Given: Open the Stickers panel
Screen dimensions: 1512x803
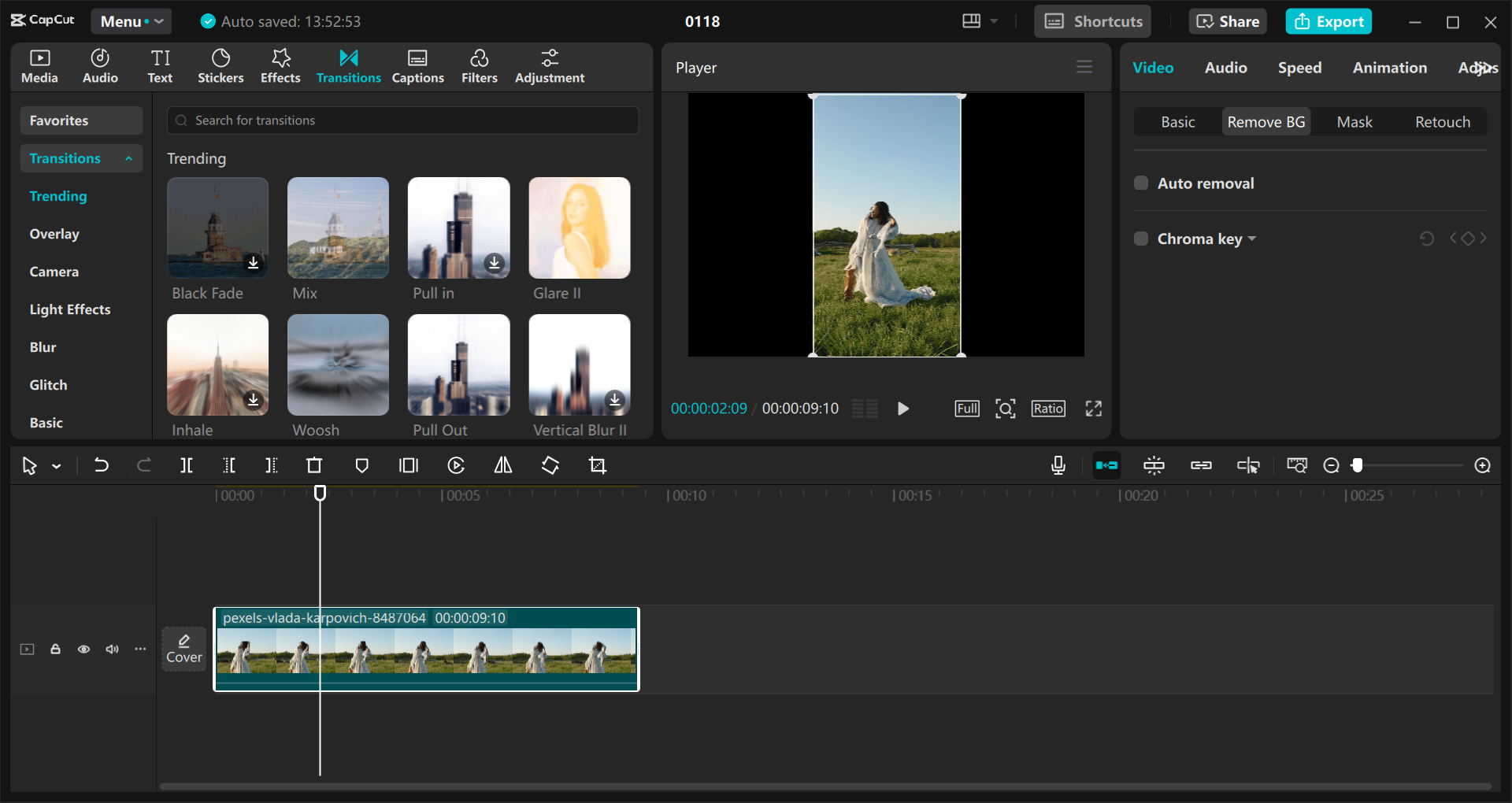Looking at the screenshot, I should (220, 66).
